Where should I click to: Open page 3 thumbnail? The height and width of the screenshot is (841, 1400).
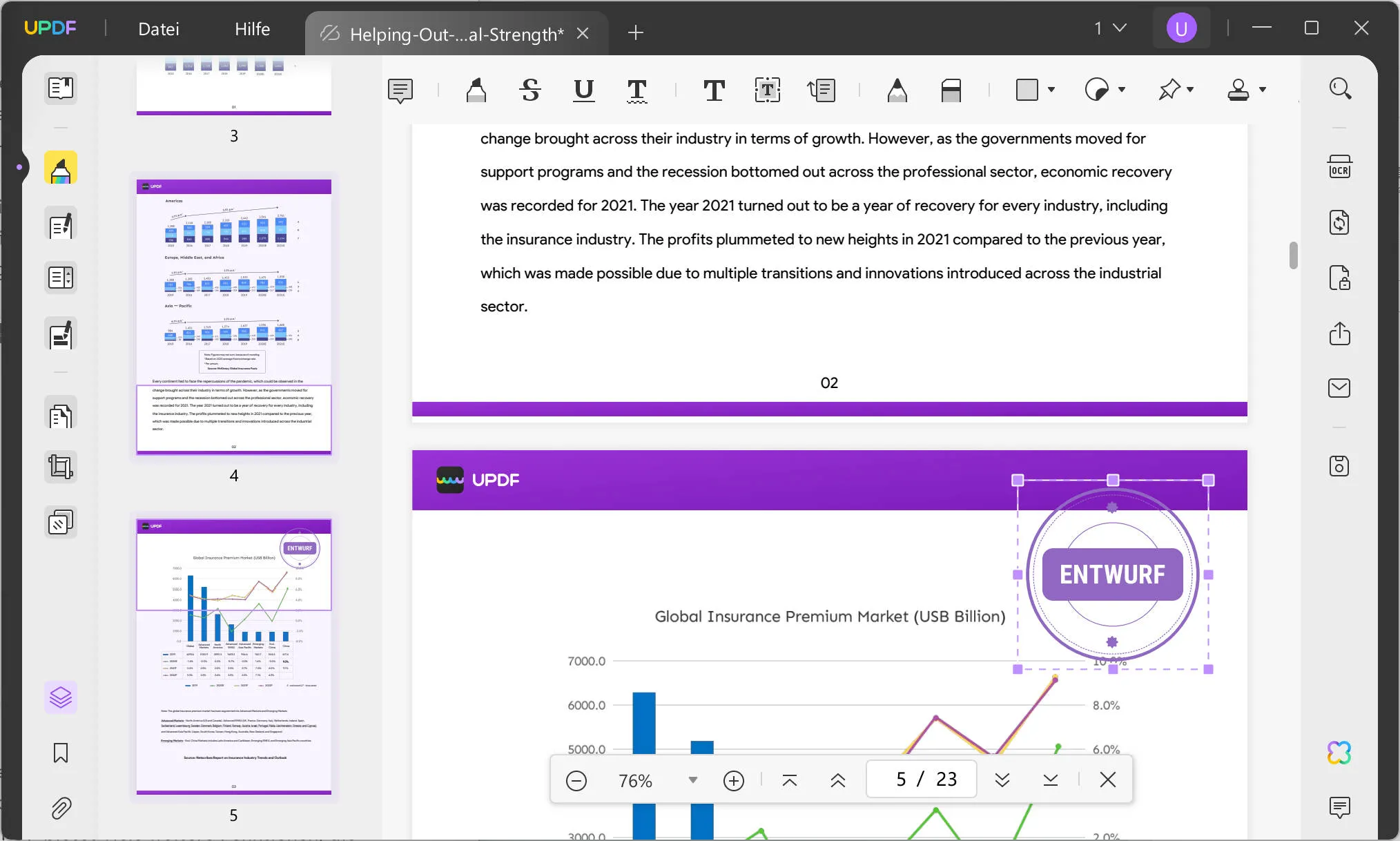(x=234, y=87)
